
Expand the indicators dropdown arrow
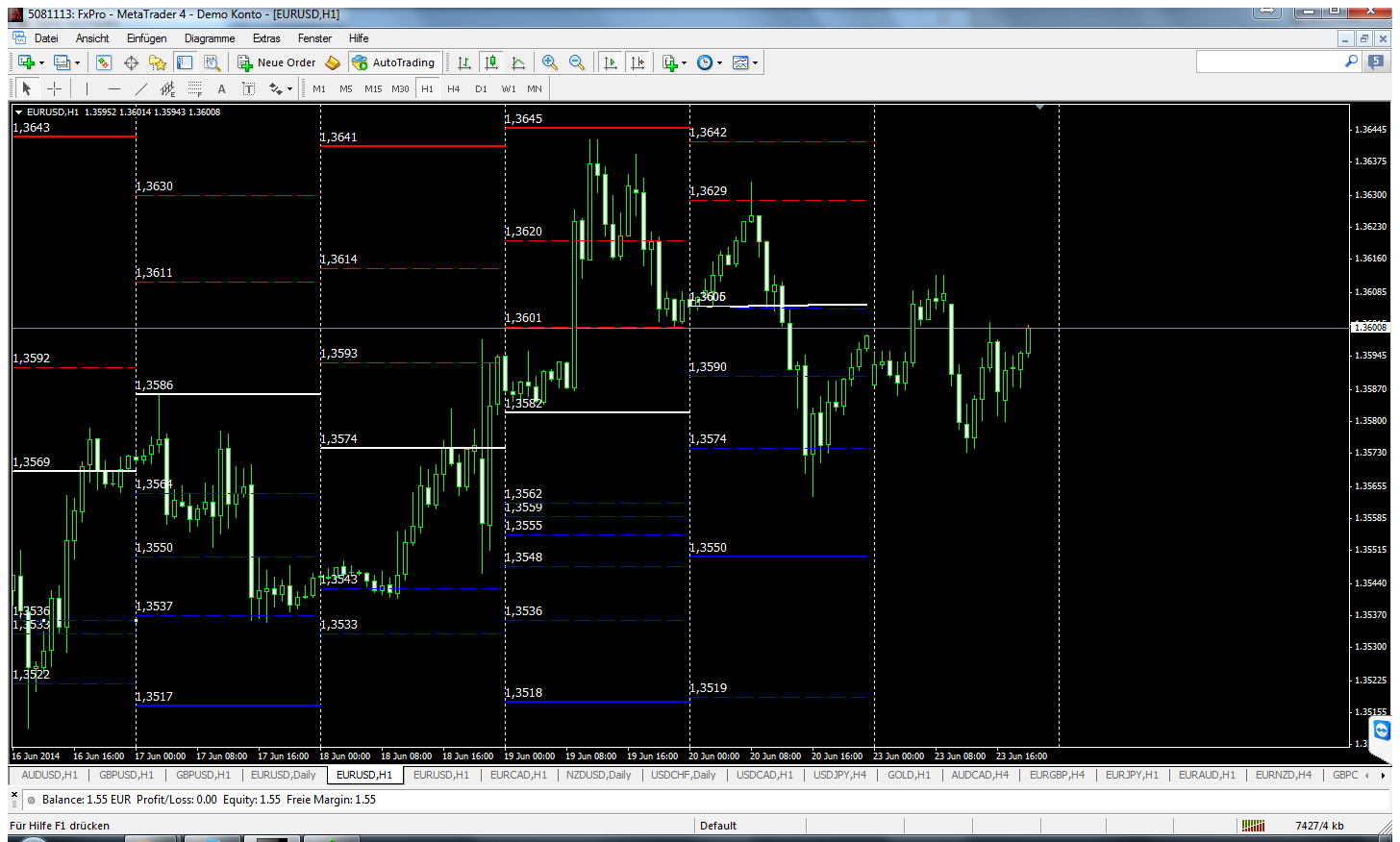click(684, 62)
